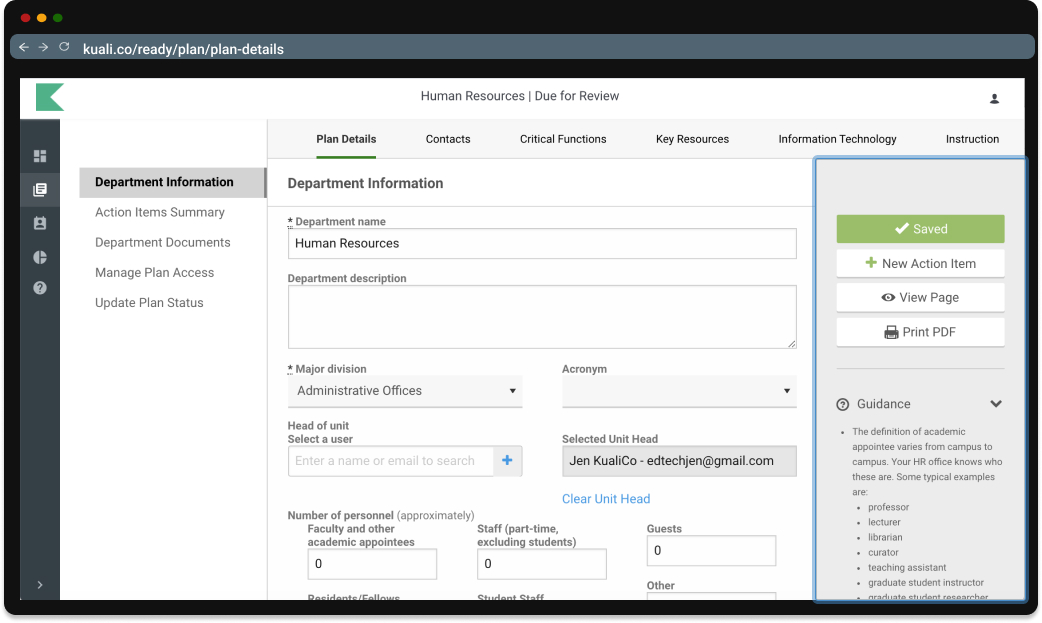Open the dashboard grid icon in sidebar

click(40, 156)
